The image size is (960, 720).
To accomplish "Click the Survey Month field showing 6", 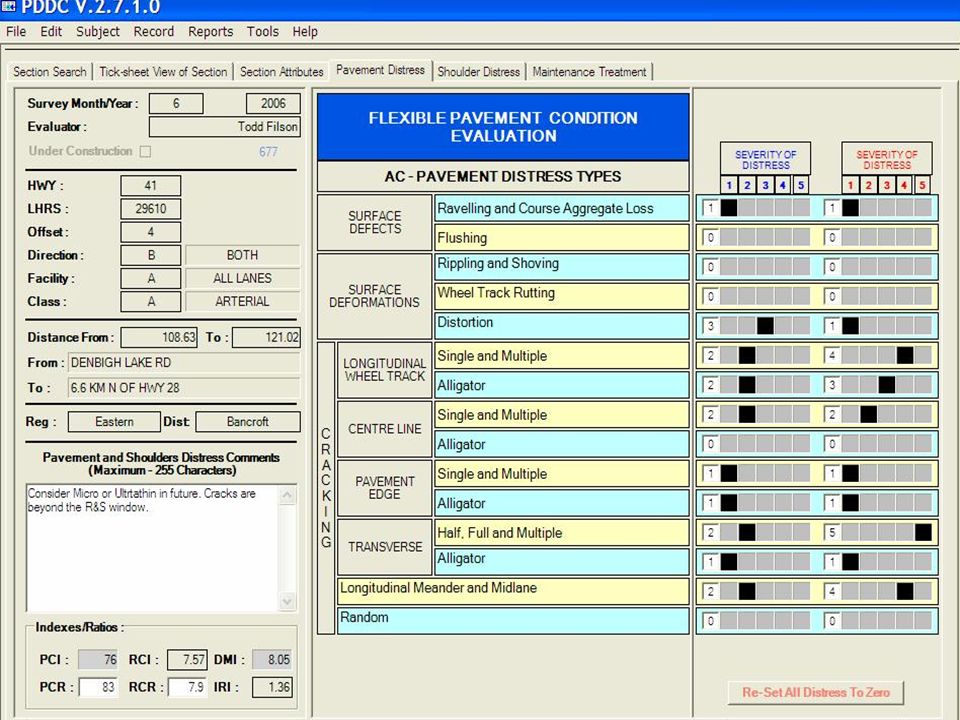I will coord(176,103).
